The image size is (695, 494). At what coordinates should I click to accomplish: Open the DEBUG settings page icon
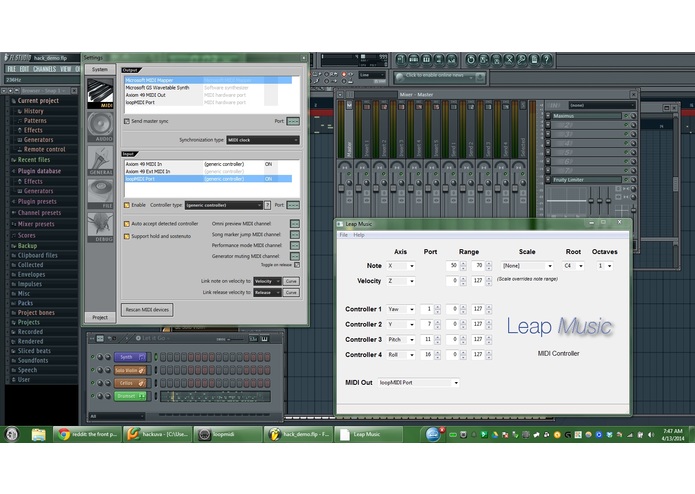100,227
